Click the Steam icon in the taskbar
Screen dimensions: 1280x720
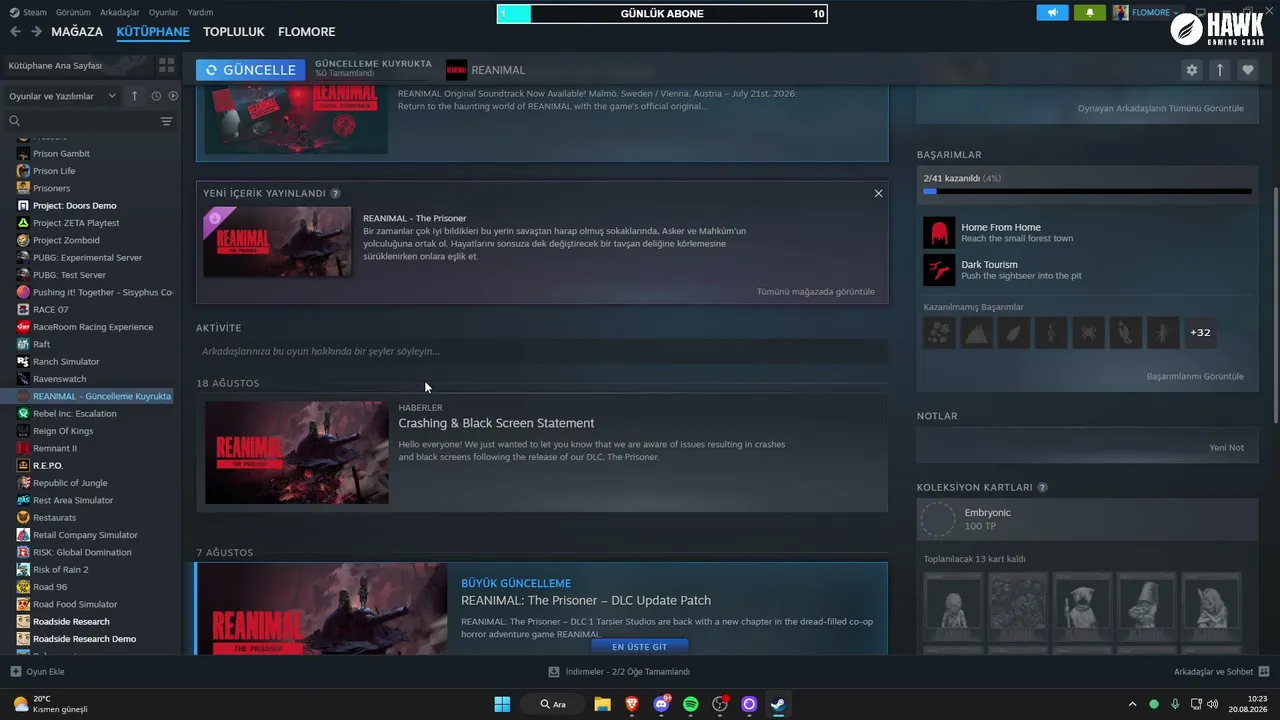tap(778, 704)
